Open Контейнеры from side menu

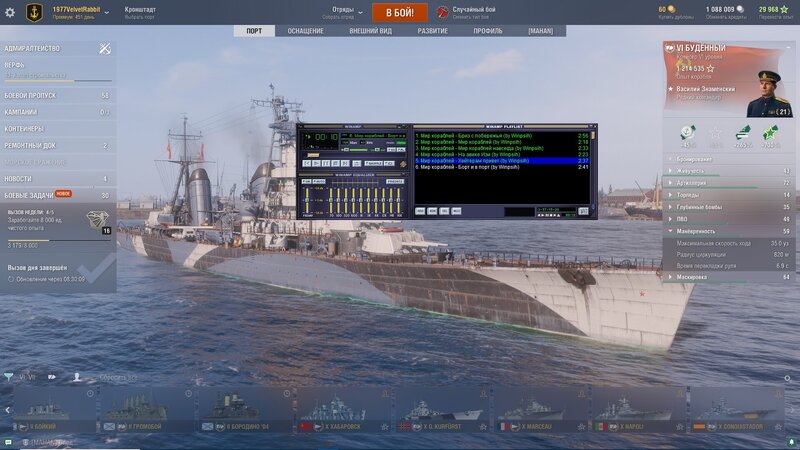coord(57,129)
